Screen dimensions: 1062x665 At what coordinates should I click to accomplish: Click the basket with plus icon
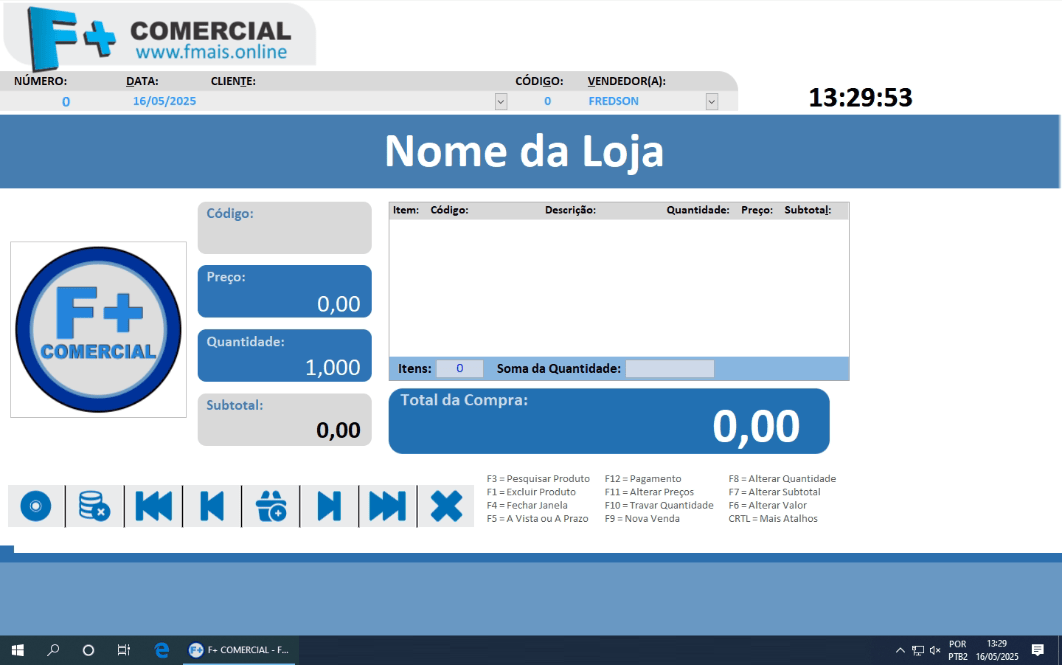click(271, 507)
